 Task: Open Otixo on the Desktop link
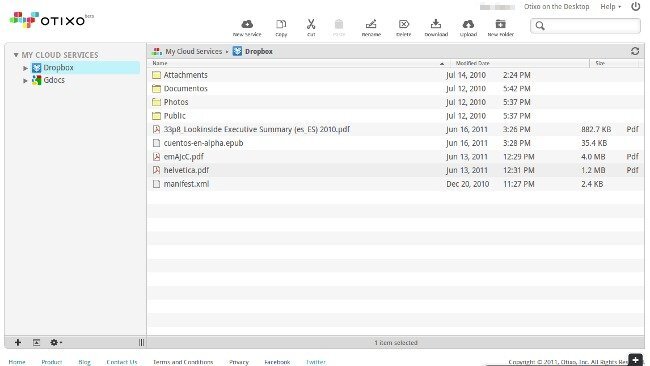[x=556, y=7]
